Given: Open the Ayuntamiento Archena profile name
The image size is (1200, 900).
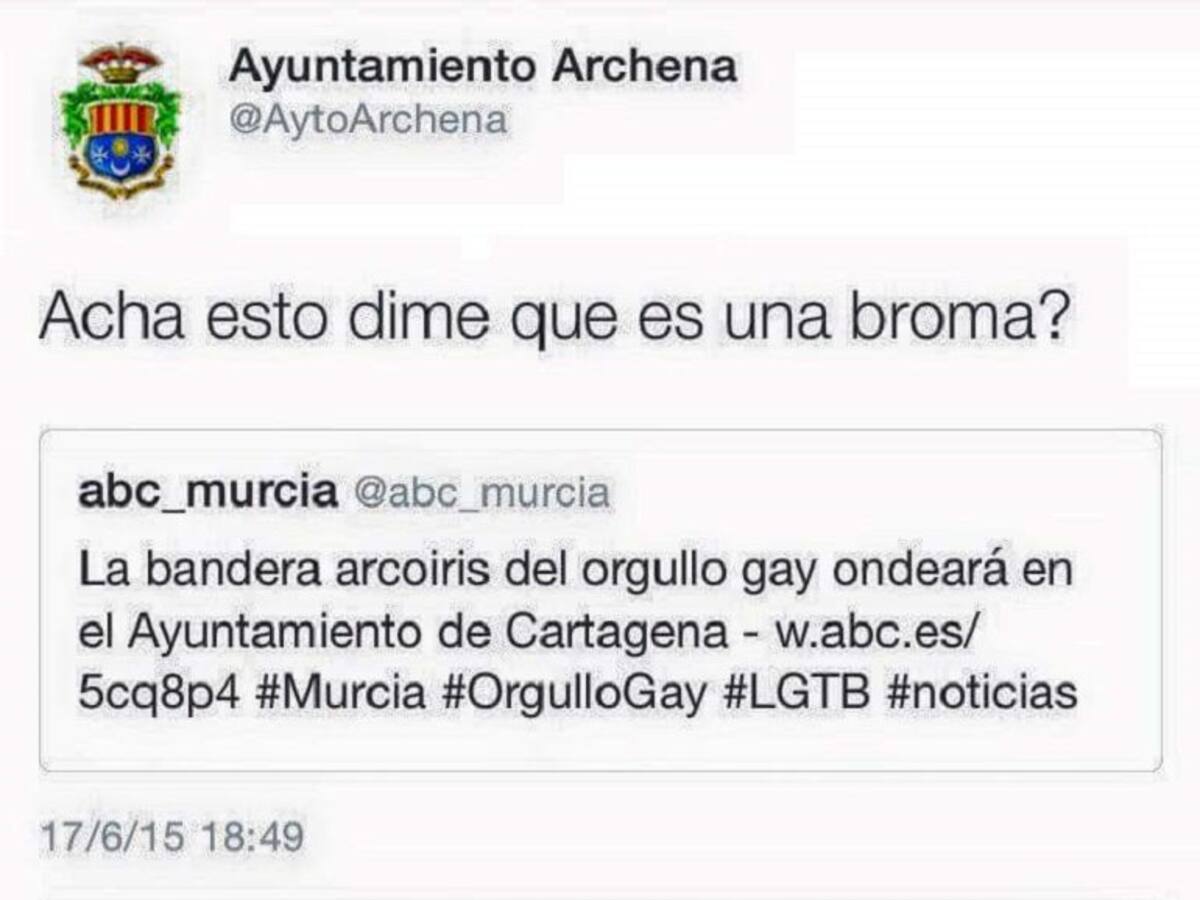Looking at the screenshot, I should (x=483, y=66).
